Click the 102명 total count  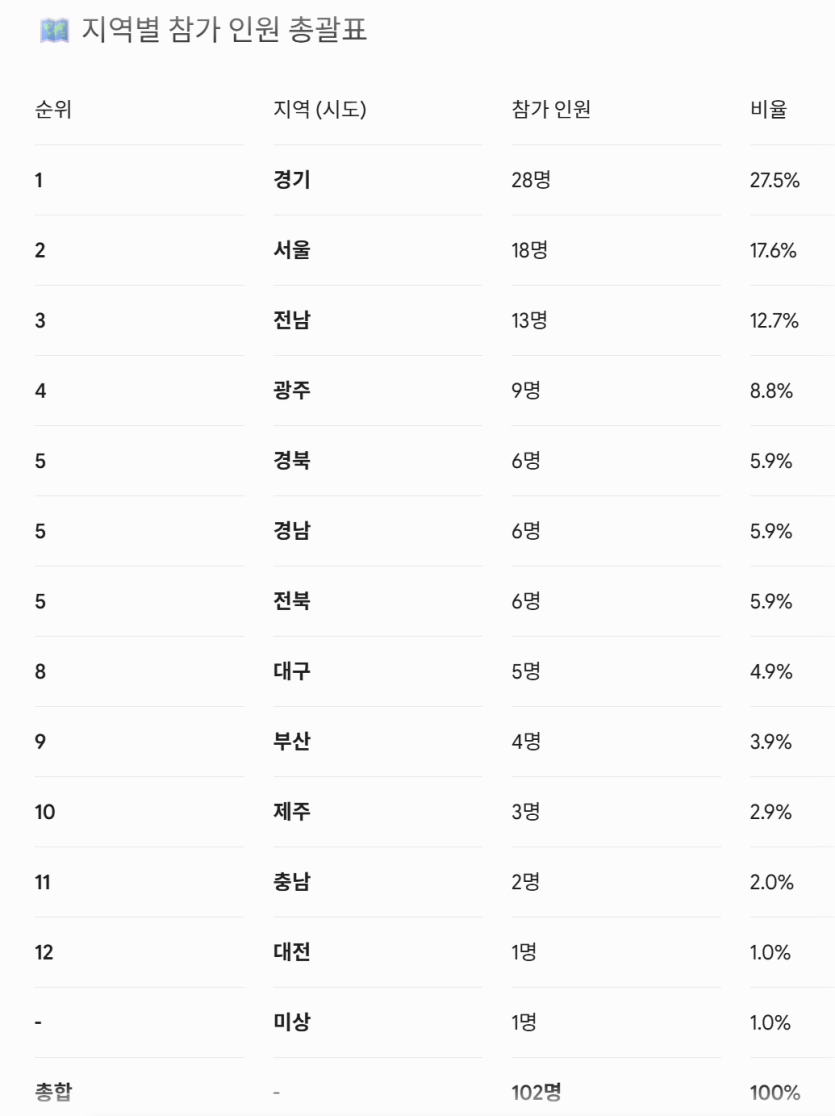click(x=536, y=1092)
